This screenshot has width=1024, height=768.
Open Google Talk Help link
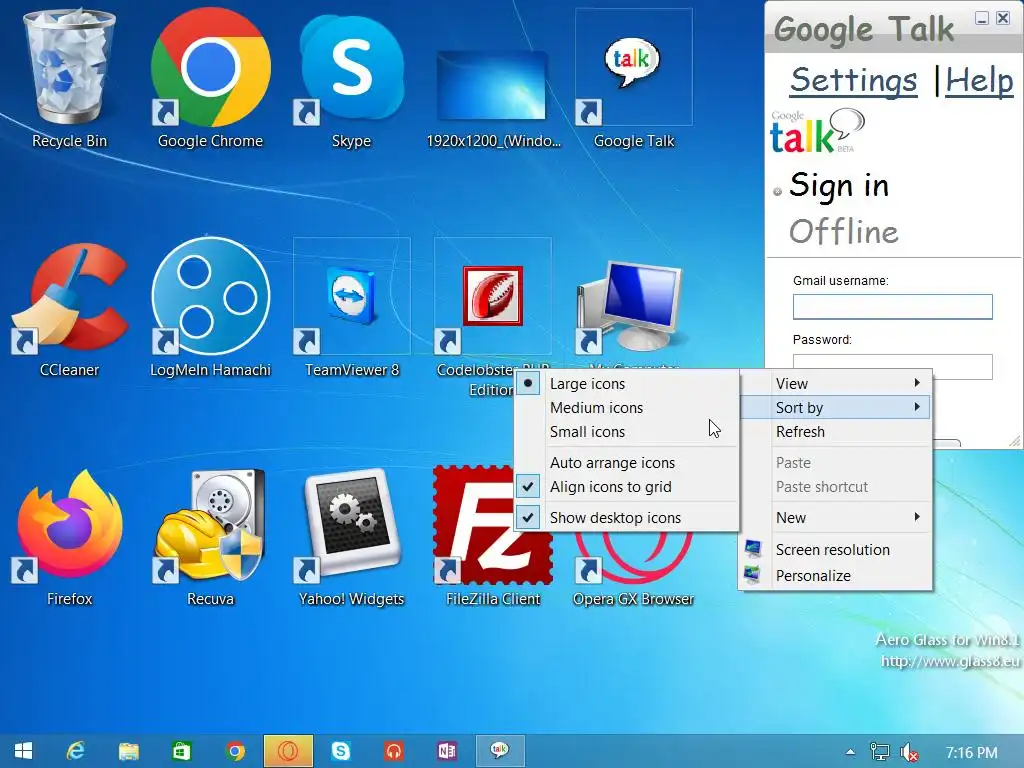pyautogui.click(x=979, y=81)
